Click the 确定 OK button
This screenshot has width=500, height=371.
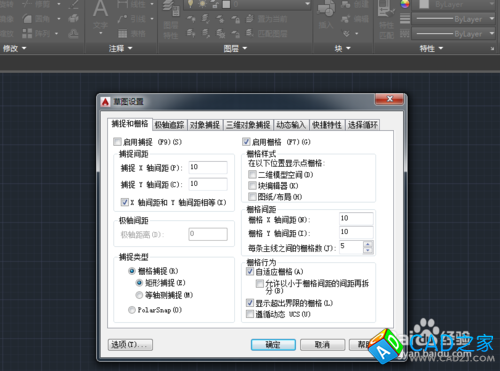coord(273,345)
